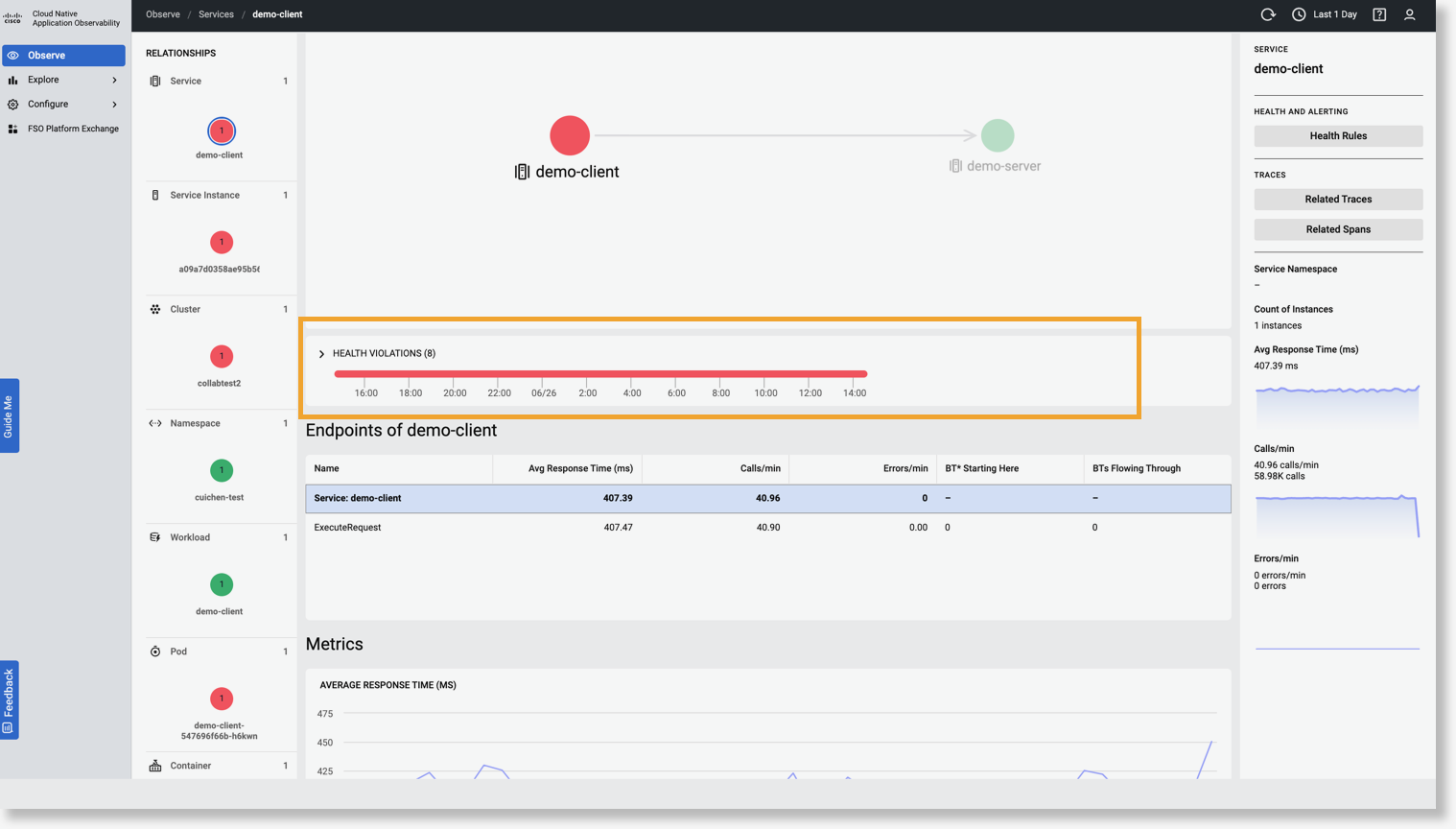Click the demo-server label in topology
Image resolution: width=1456 pixels, height=829 pixels.
(1003, 166)
